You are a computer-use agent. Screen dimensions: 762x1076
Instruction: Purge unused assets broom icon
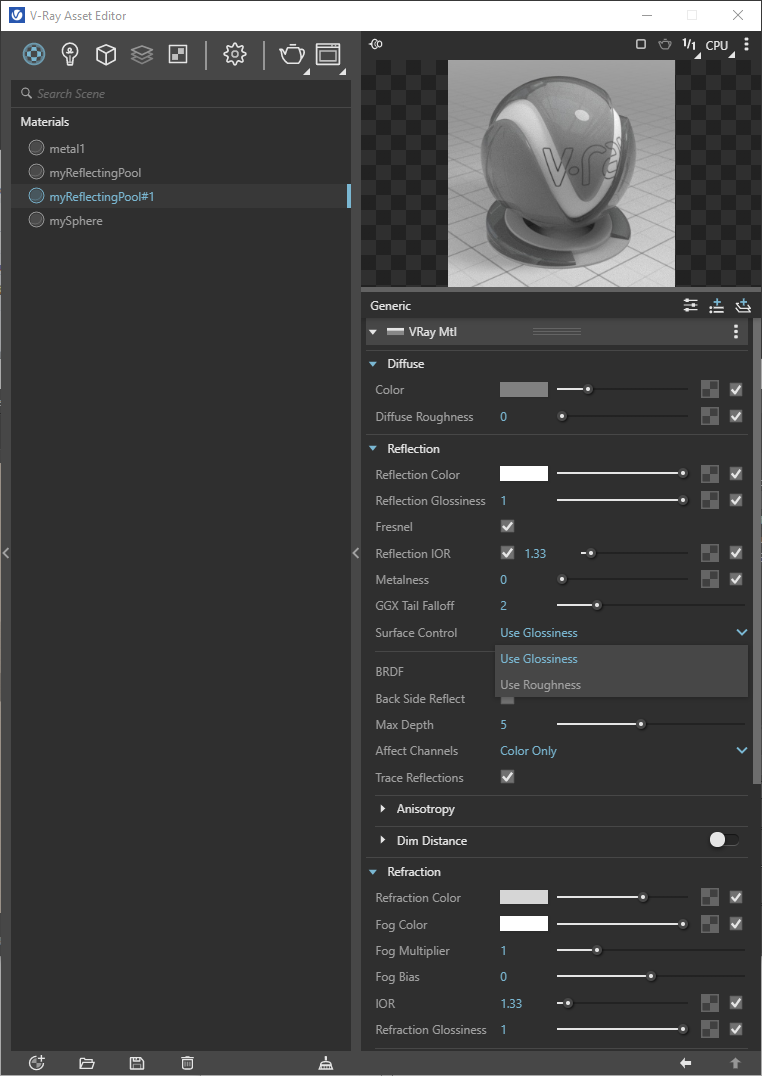coord(326,1063)
